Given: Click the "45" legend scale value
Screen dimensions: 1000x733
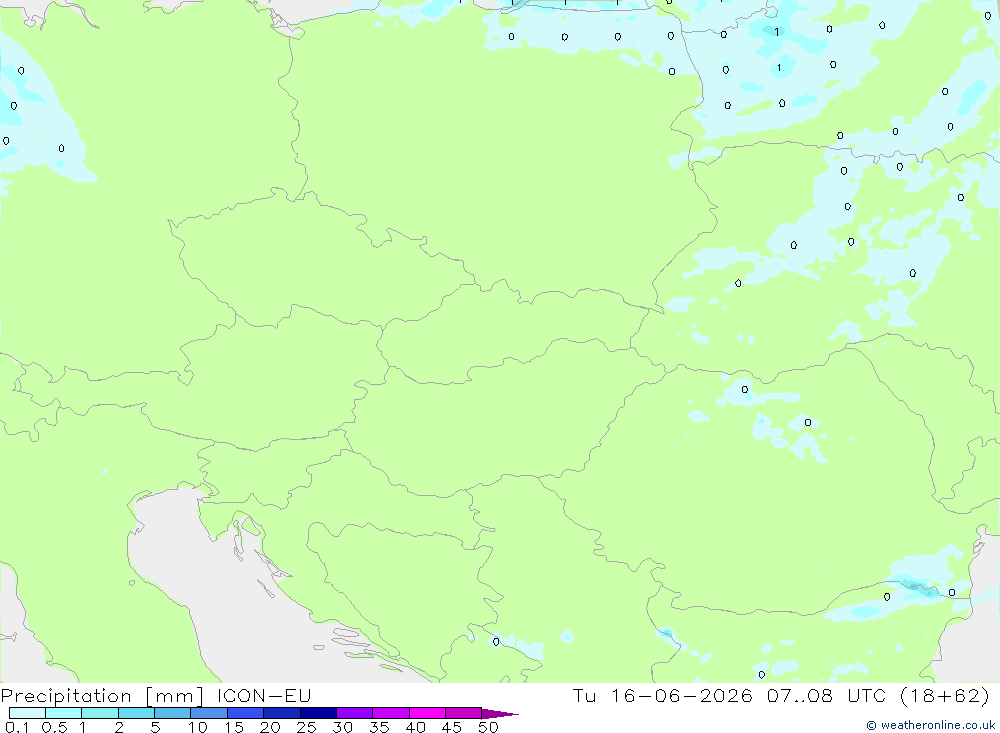Looking at the screenshot, I should tap(452, 727).
